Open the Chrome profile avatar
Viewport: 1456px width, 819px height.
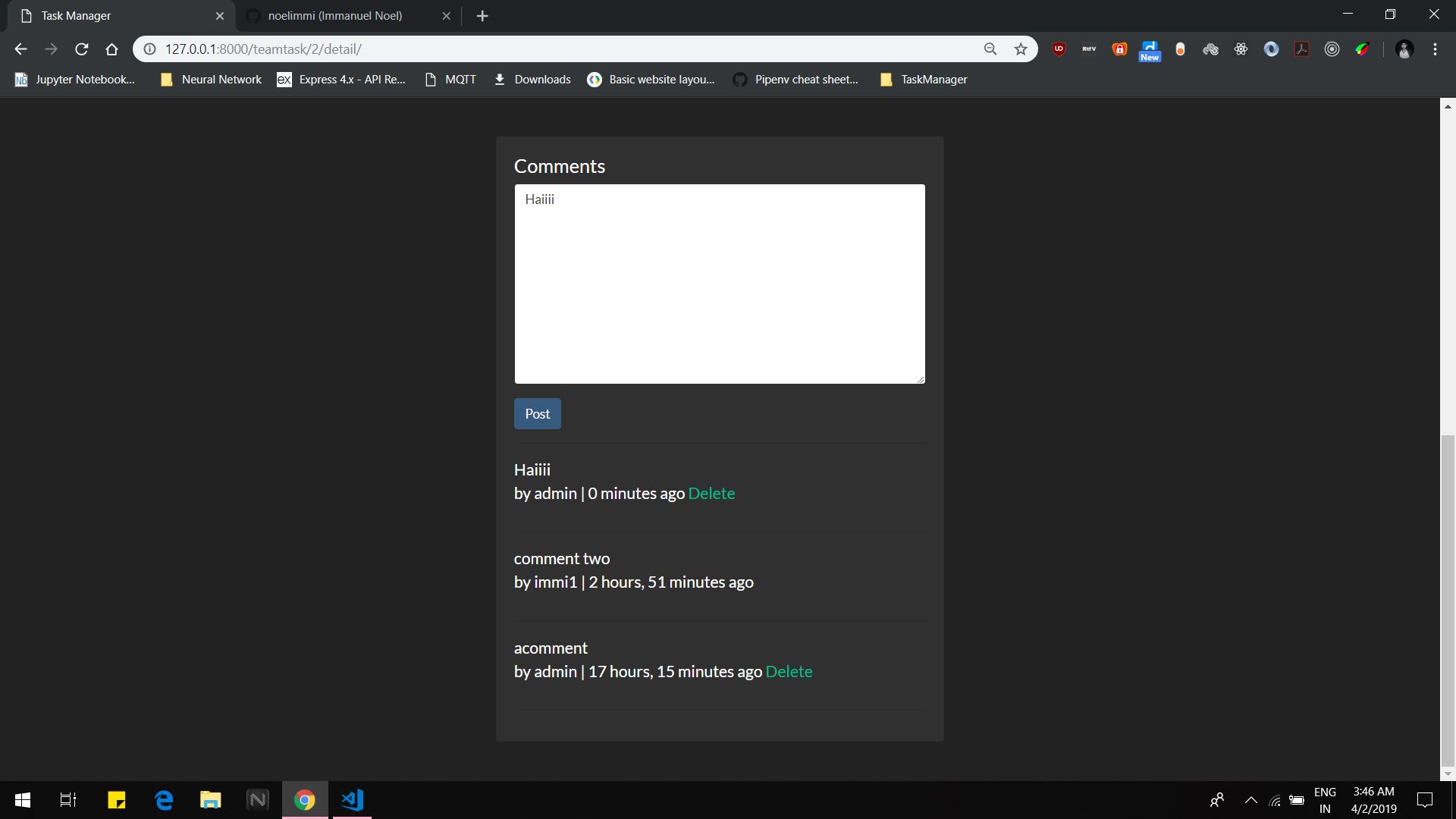(1404, 49)
